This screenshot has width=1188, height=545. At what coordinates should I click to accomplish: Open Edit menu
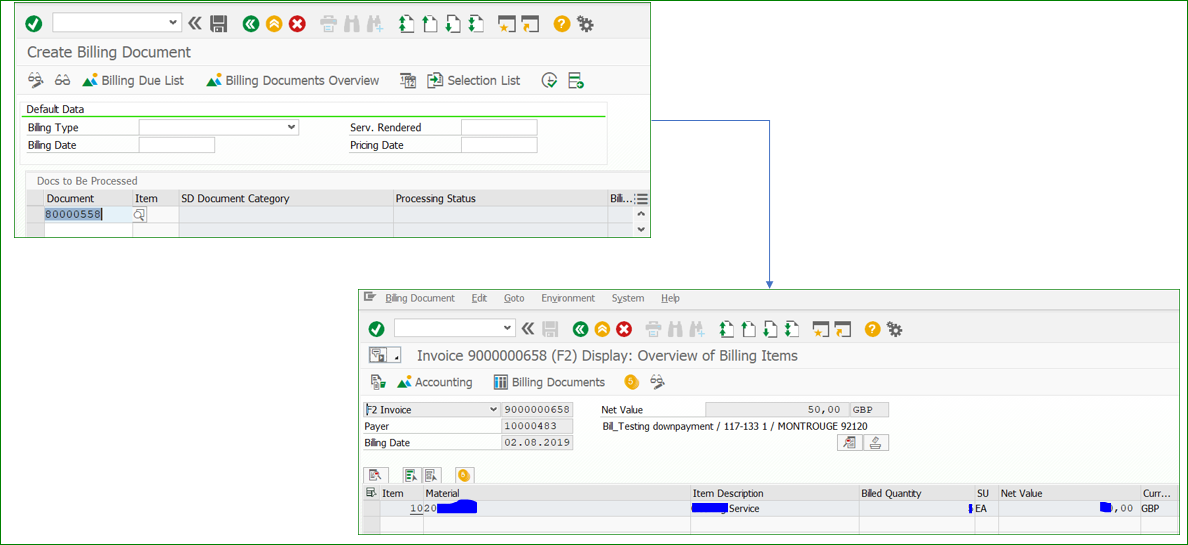pos(479,298)
